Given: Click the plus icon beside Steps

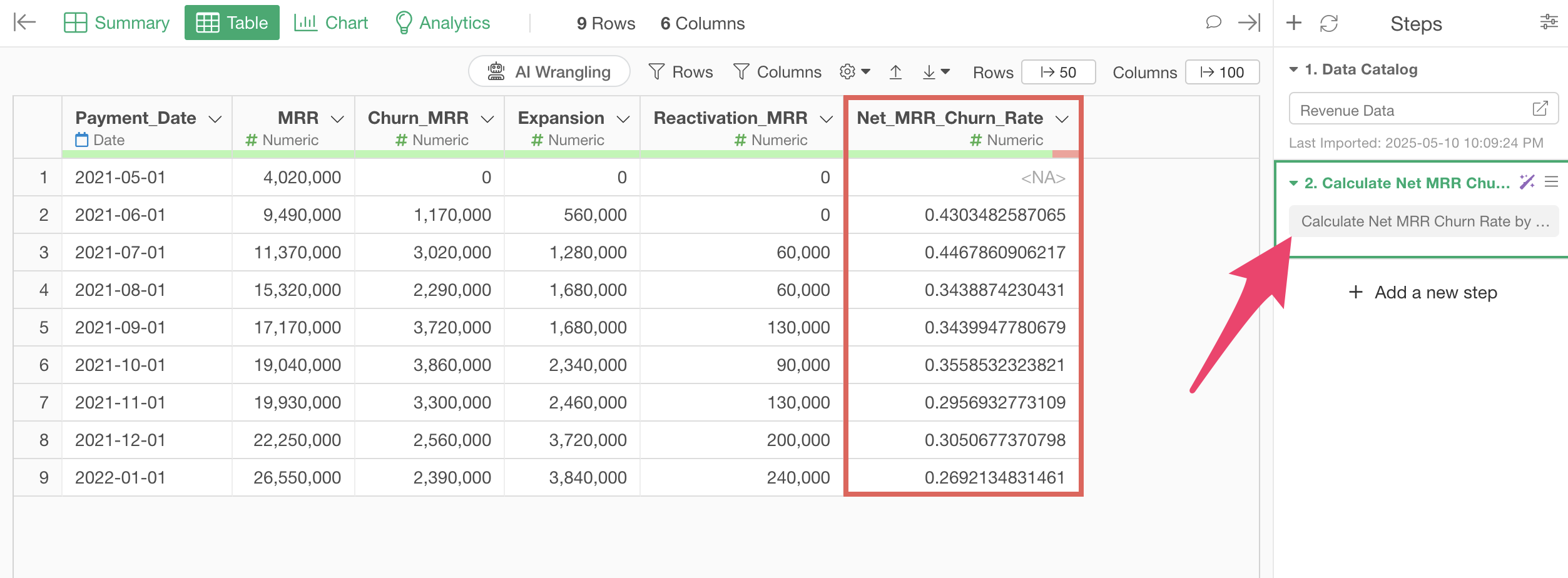Looking at the screenshot, I should pos(1294,23).
